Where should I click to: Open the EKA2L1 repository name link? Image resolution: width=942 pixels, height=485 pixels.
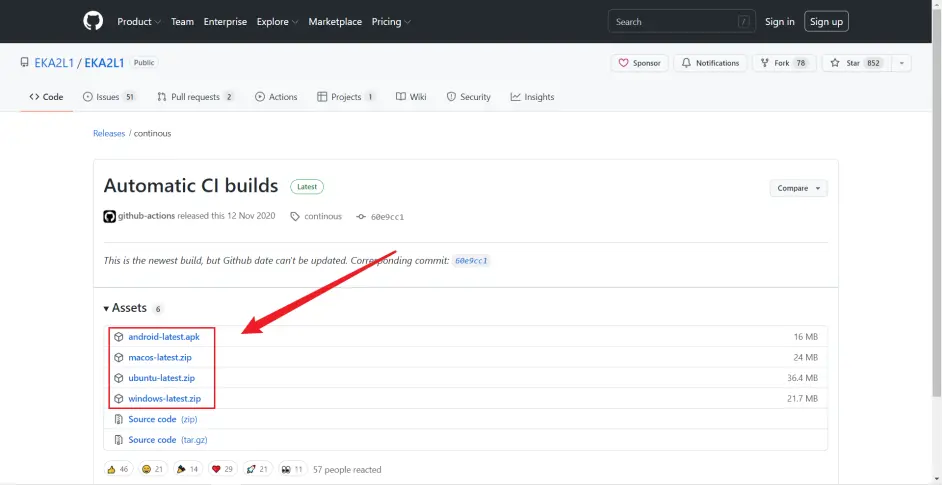tap(104, 63)
